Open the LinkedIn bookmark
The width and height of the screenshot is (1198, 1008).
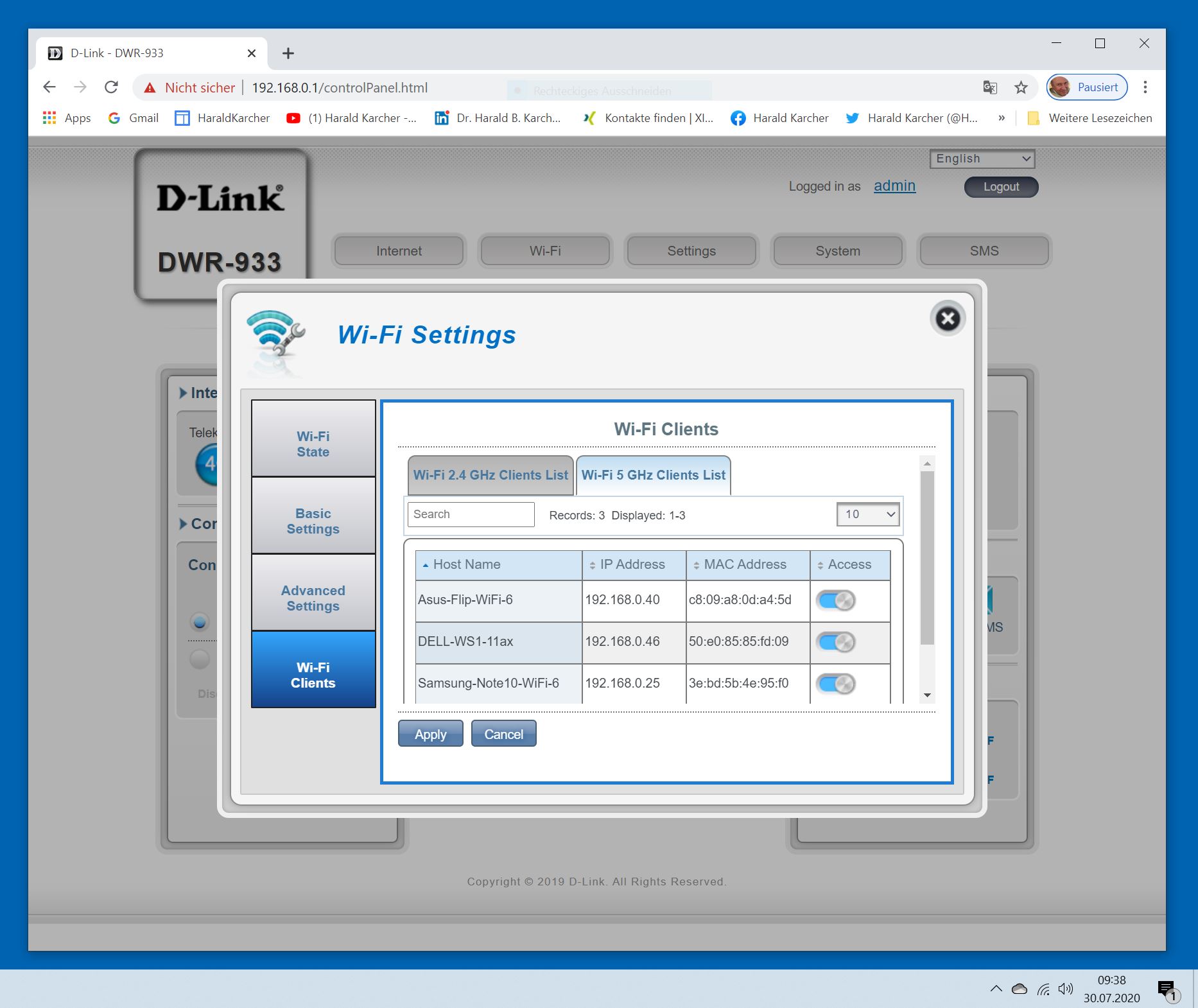(x=498, y=118)
